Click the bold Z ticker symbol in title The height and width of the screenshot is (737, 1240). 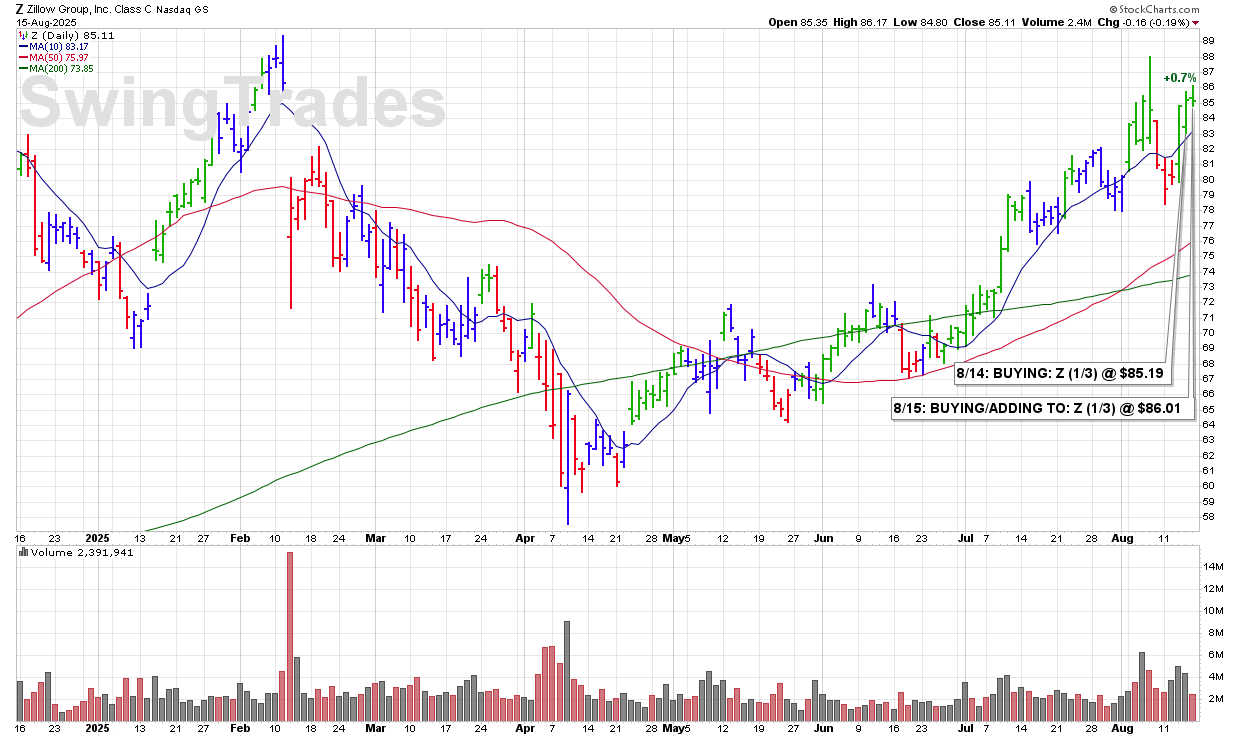click(21, 8)
